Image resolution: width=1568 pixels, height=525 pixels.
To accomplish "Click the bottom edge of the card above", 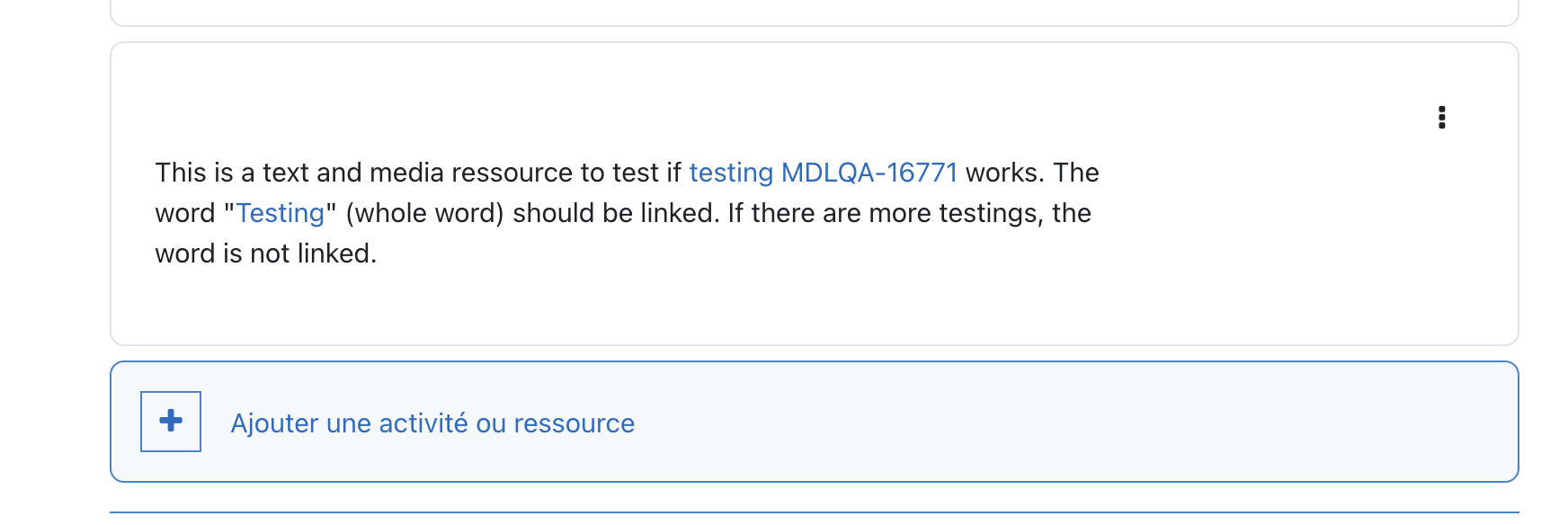I will (814, 25).
